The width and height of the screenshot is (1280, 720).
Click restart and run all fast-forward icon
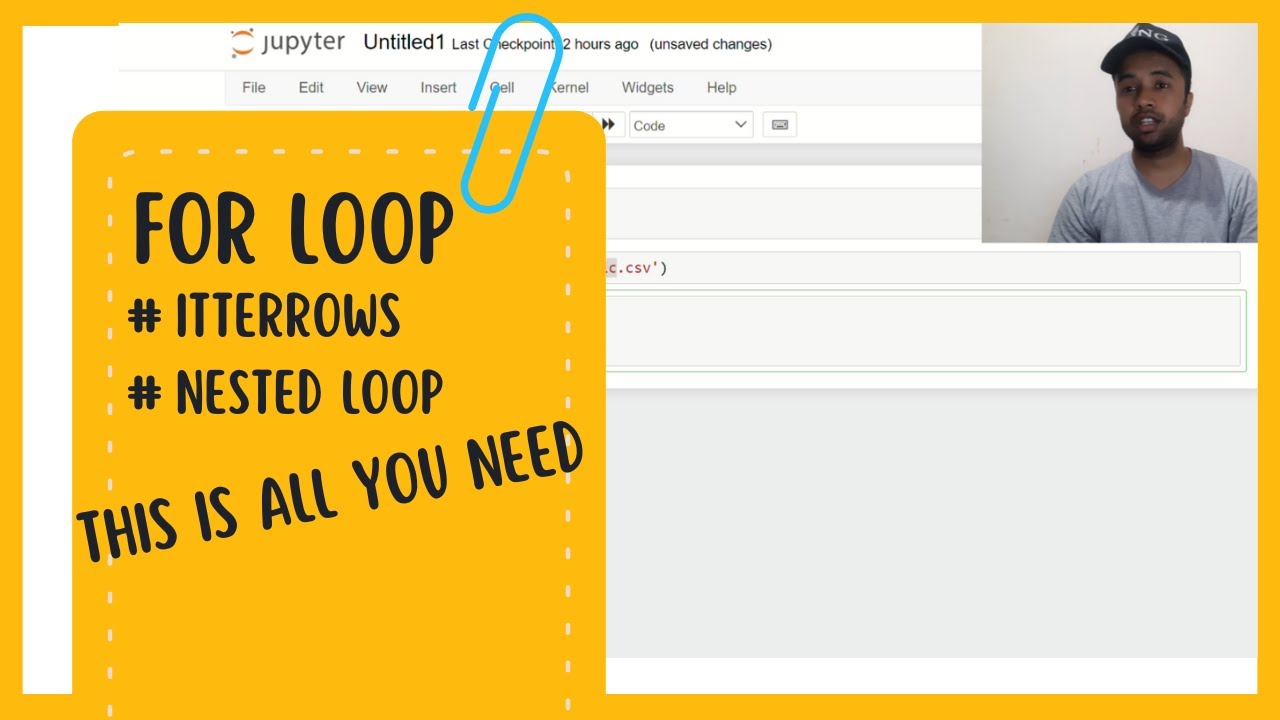[610, 125]
